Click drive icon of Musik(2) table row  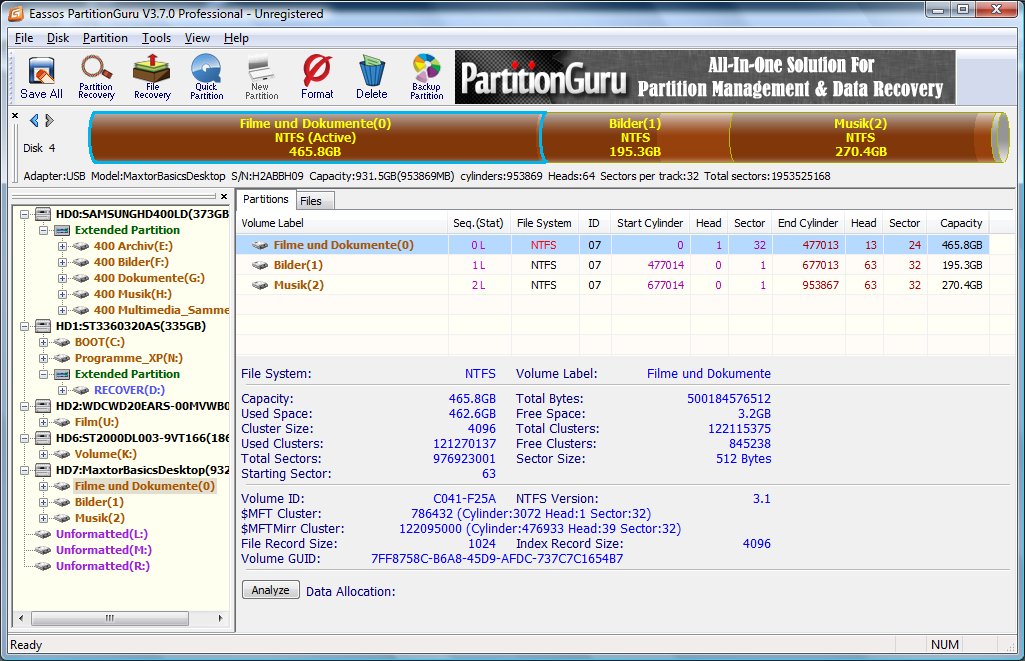point(260,285)
